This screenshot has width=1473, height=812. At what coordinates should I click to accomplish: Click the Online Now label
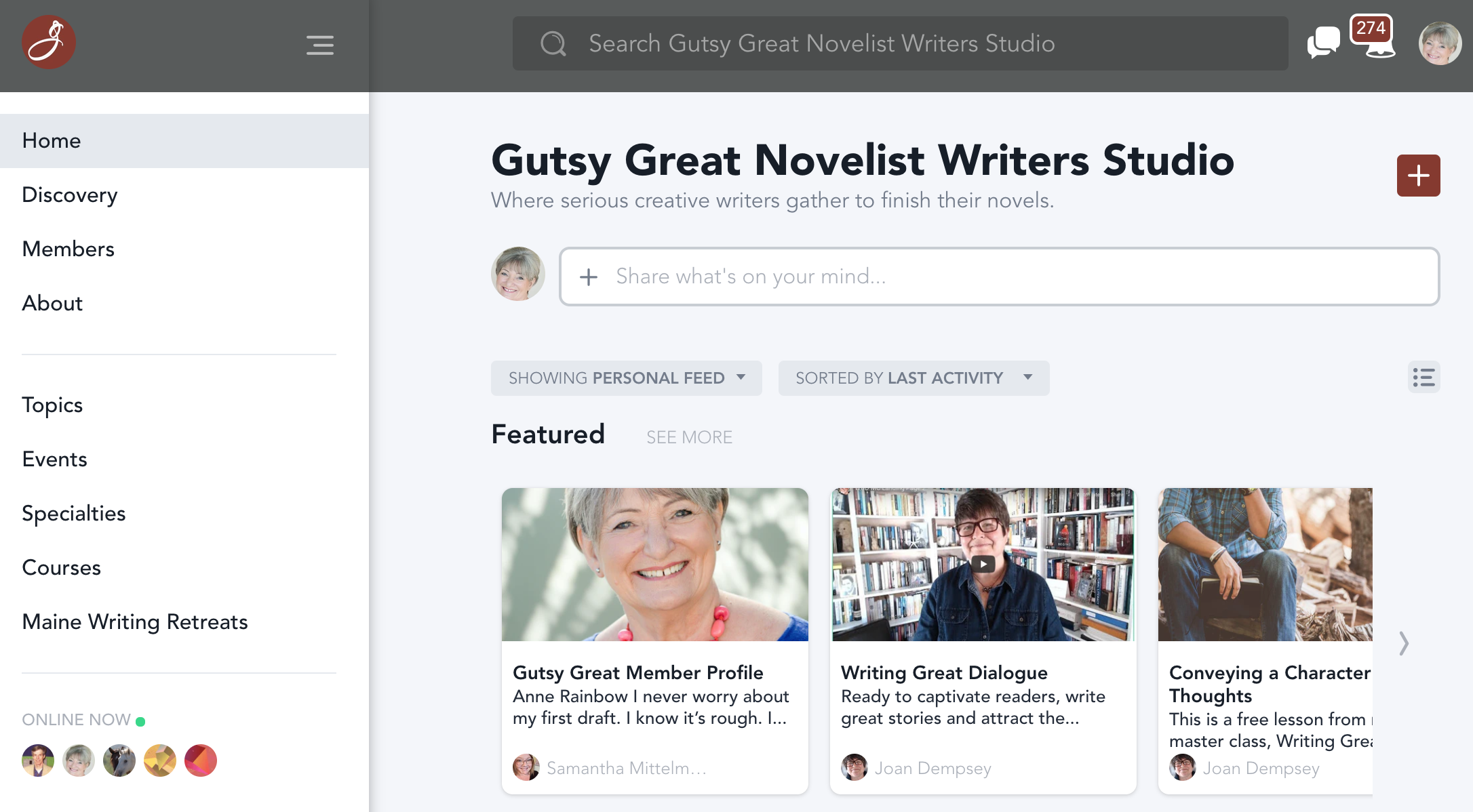76,720
